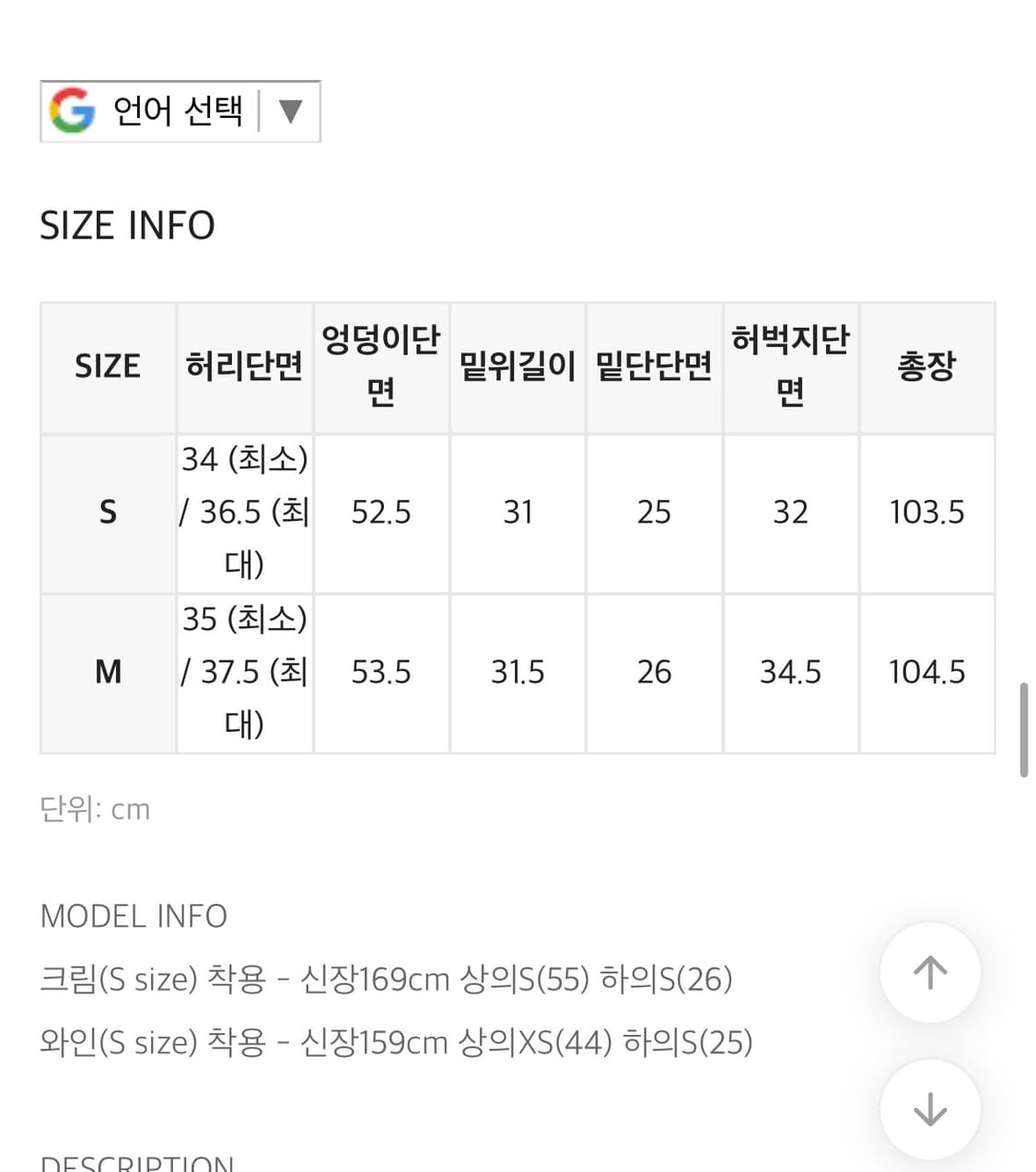Tap the scroll-to-bottom arrow button
This screenshot has width=1036, height=1172.
930,1109
